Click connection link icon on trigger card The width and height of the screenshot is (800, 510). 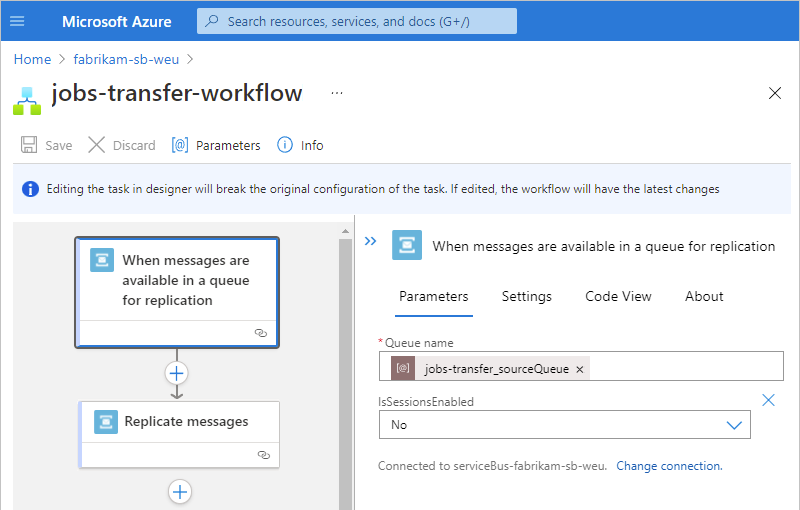tap(261, 333)
